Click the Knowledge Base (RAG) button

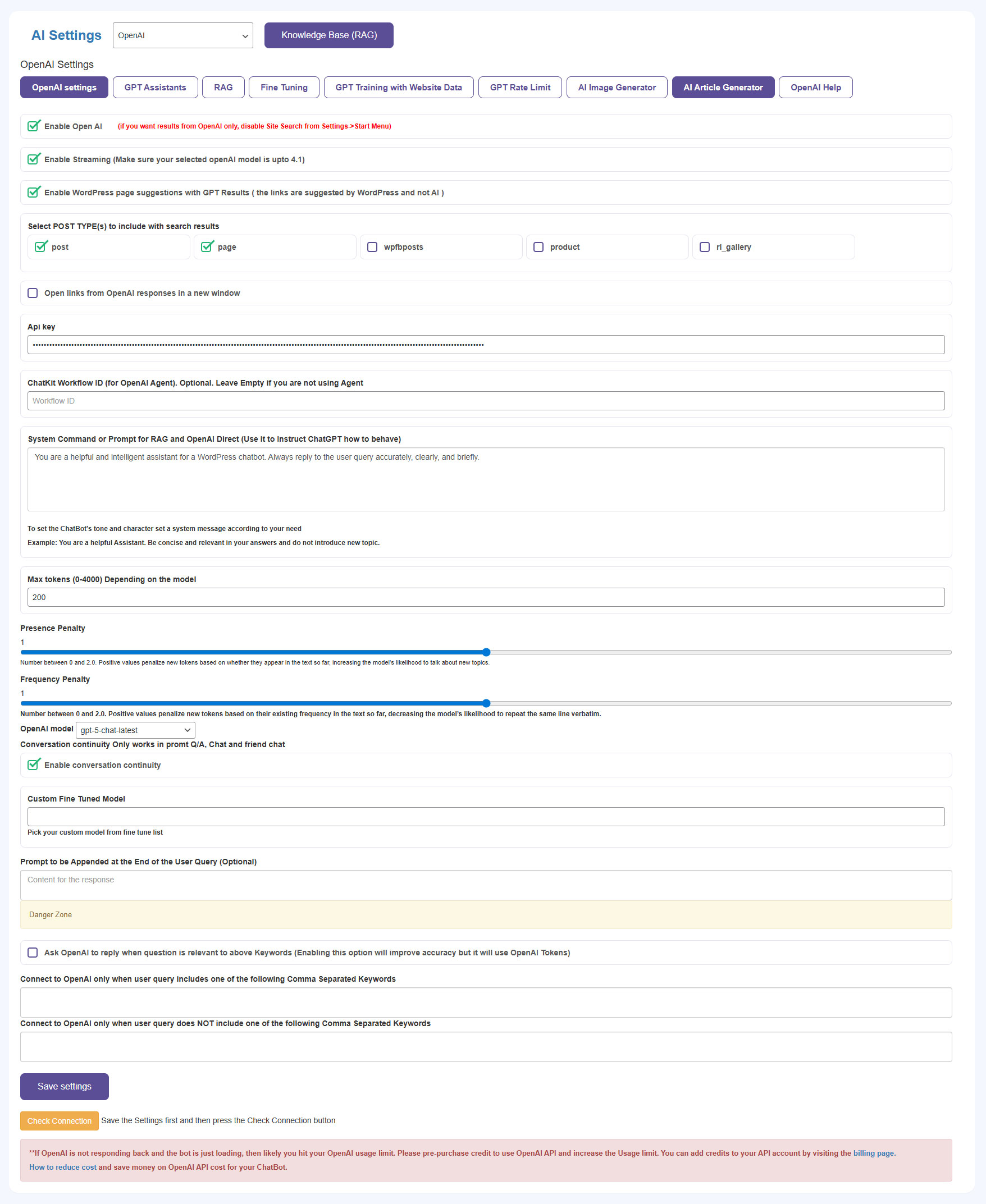328,35
